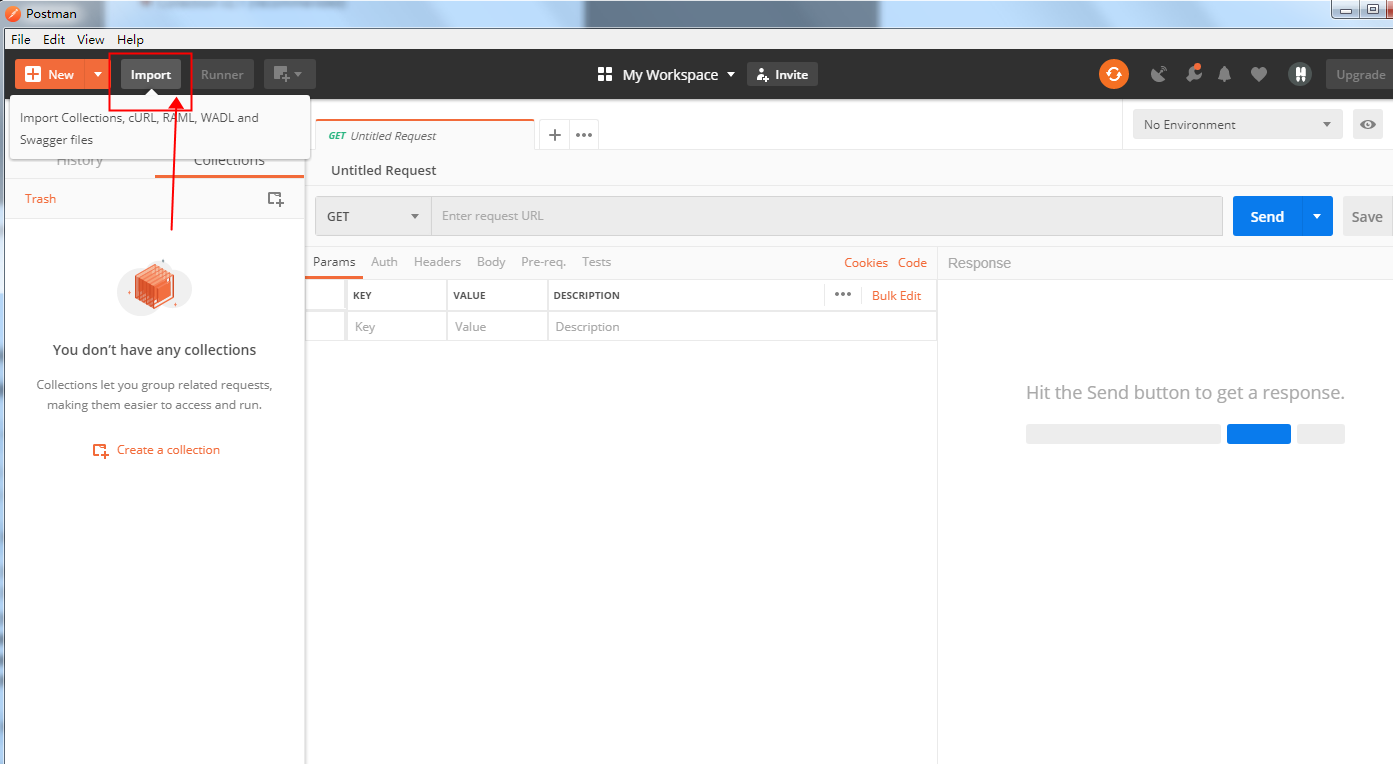Open the Help menu
The image size is (1393, 764).
(x=131, y=40)
